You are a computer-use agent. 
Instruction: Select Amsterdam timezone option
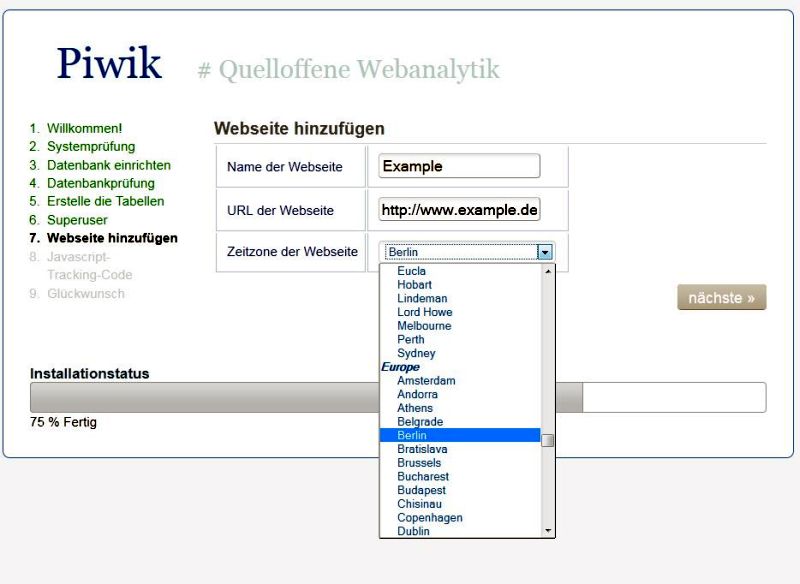pyautogui.click(x=460, y=380)
